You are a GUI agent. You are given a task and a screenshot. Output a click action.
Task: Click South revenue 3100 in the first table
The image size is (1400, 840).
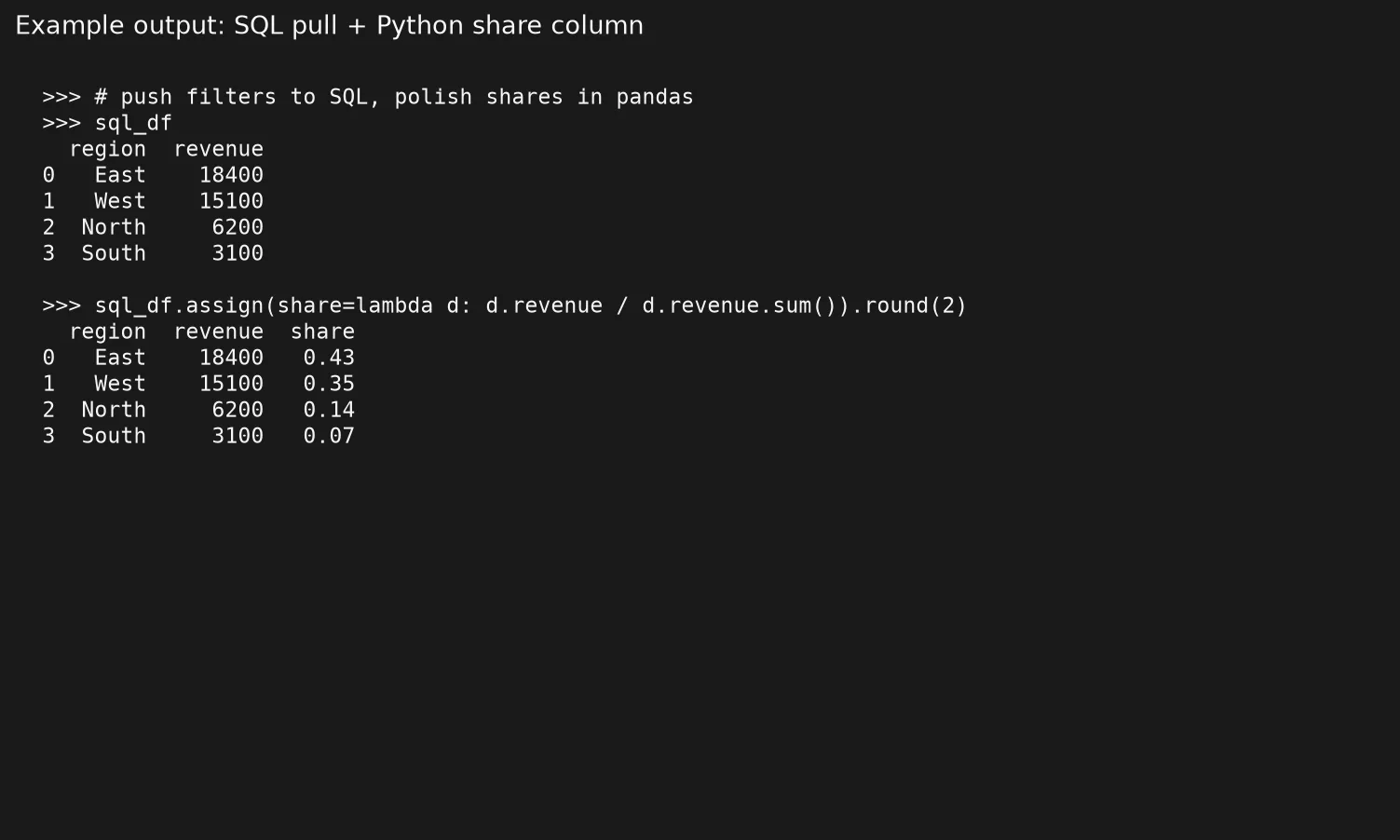tap(238, 253)
